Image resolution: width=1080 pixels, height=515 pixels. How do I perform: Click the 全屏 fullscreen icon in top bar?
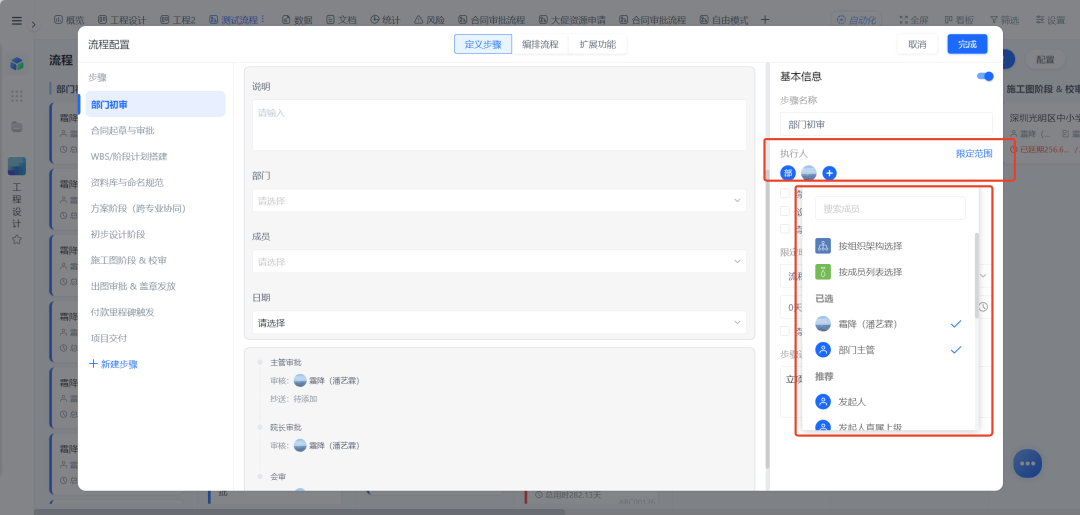pyautogui.click(x=904, y=20)
